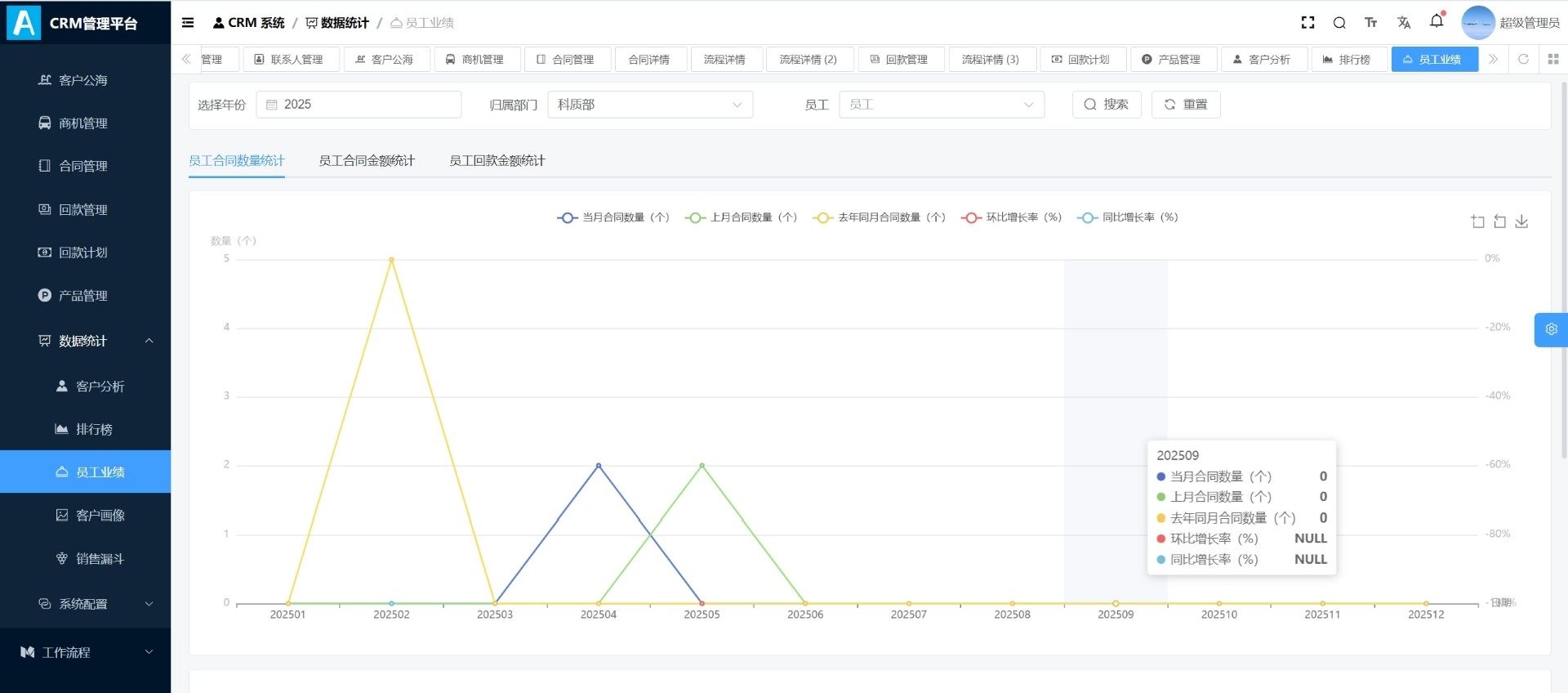Open the language translation icon
Image resolution: width=1568 pixels, height=693 pixels.
coord(1404,23)
